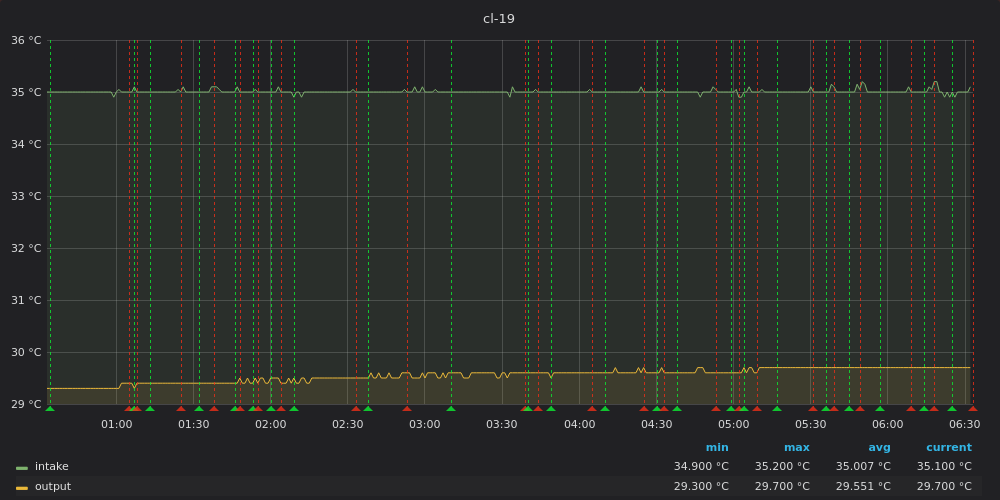Click red annotation triangle just before 01:30

pyautogui.click(x=180, y=409)
